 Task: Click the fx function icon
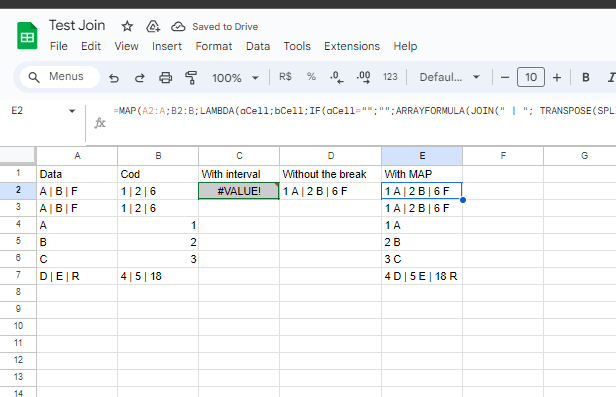[x=100, y=123]
